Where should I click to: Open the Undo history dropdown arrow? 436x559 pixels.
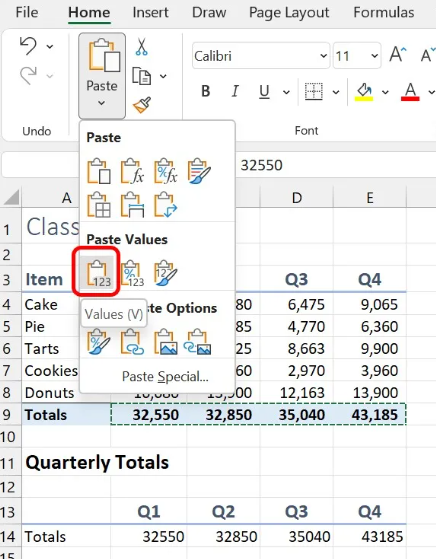tap(50, 46)
